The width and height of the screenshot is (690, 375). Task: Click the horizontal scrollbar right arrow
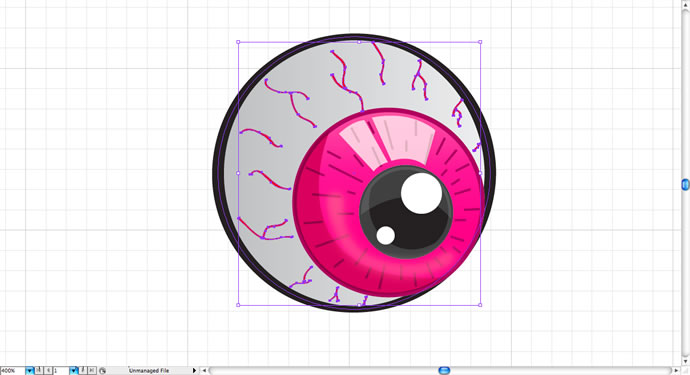coord(676,371)
